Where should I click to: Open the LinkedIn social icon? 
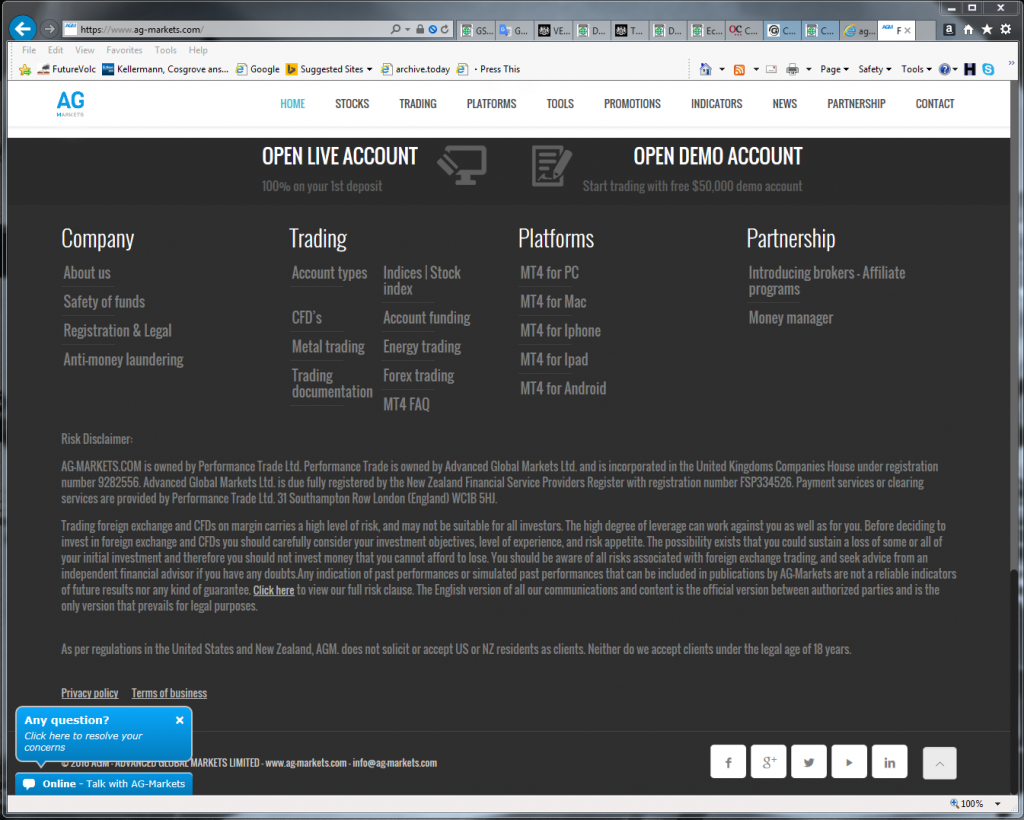tap(889, 761)
